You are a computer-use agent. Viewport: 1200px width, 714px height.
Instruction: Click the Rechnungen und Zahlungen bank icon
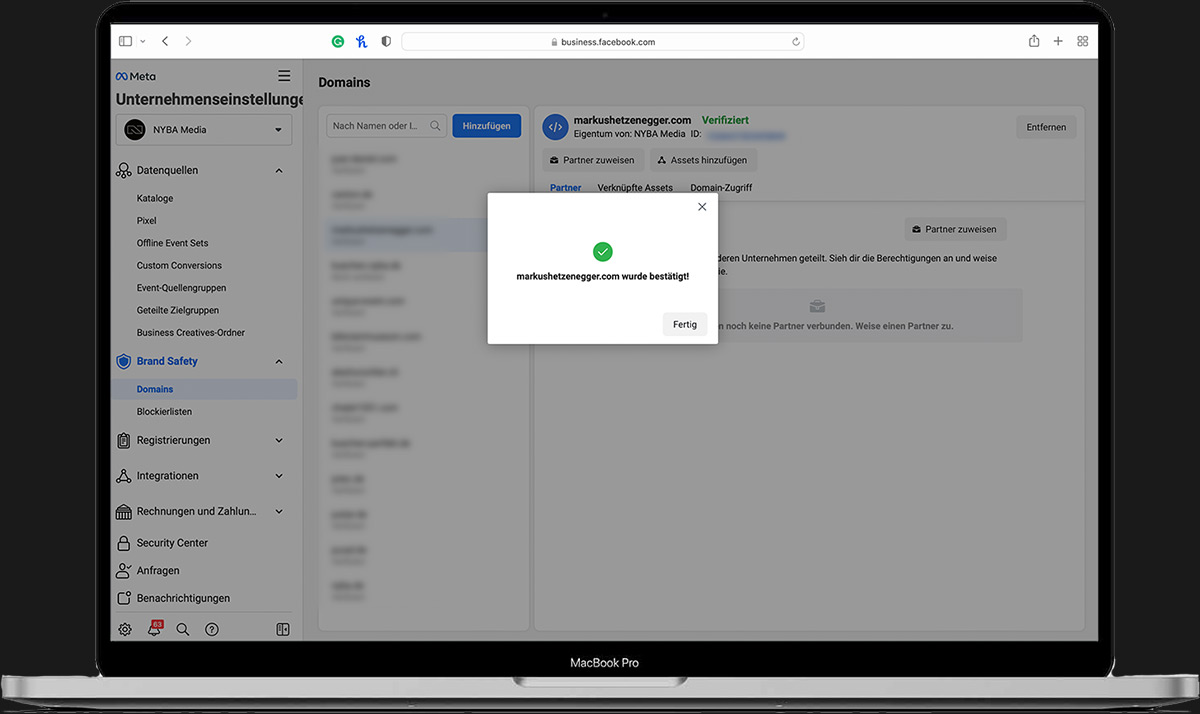(124, 512)
